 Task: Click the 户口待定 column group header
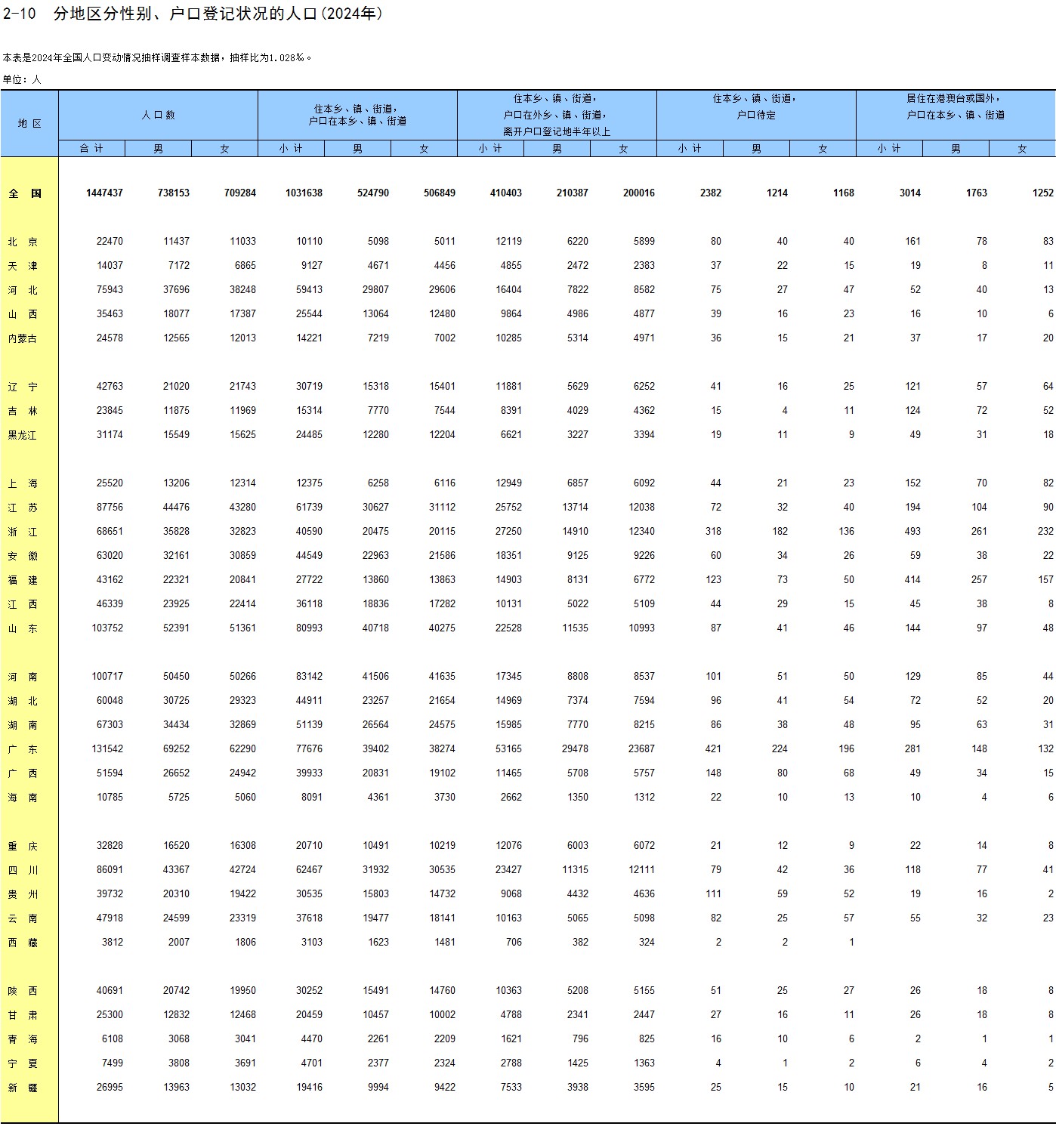pos(756,106)
